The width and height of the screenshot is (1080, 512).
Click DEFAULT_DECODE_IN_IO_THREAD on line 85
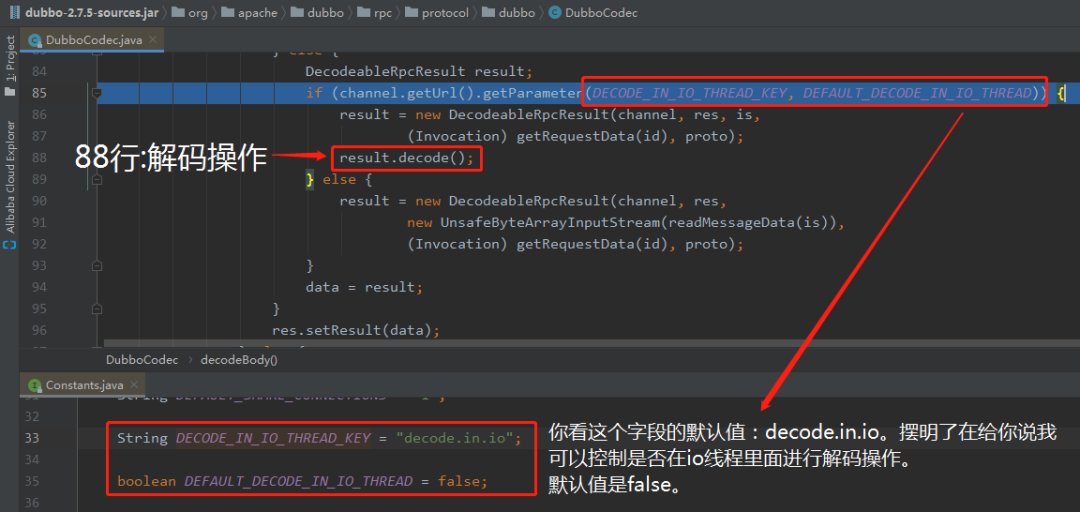[918, 93]
